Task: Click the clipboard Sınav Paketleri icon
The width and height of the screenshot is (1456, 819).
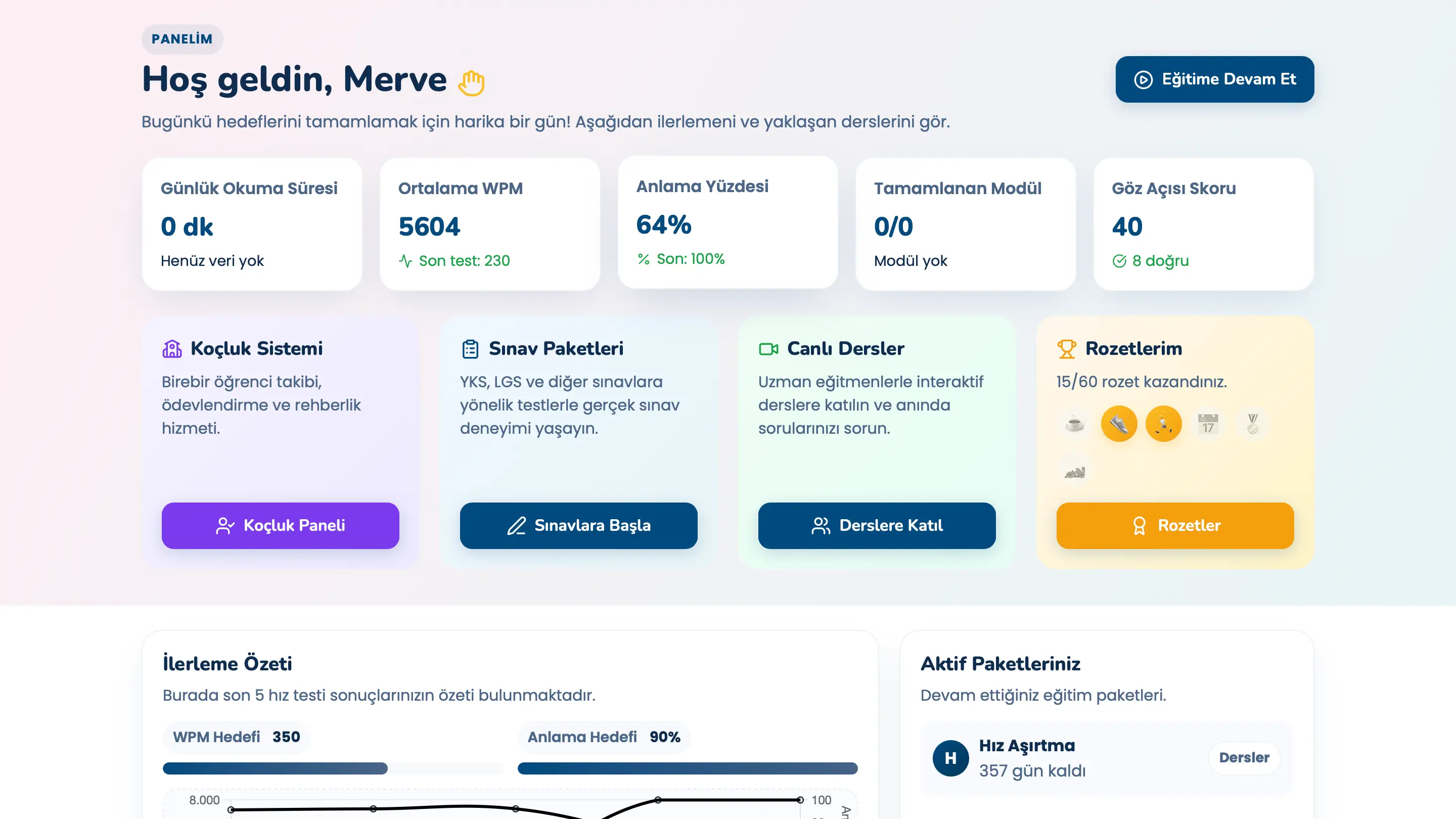Action: coord(470,349)
